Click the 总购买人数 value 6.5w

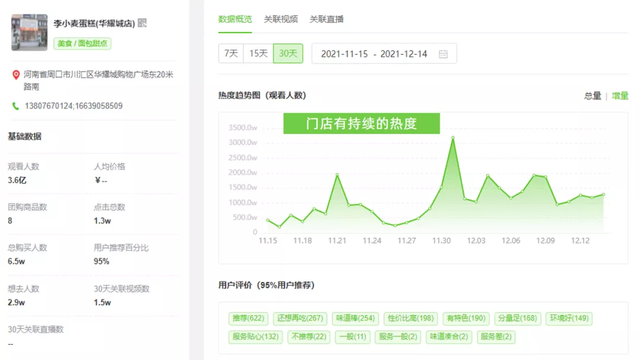coord(16,262)
